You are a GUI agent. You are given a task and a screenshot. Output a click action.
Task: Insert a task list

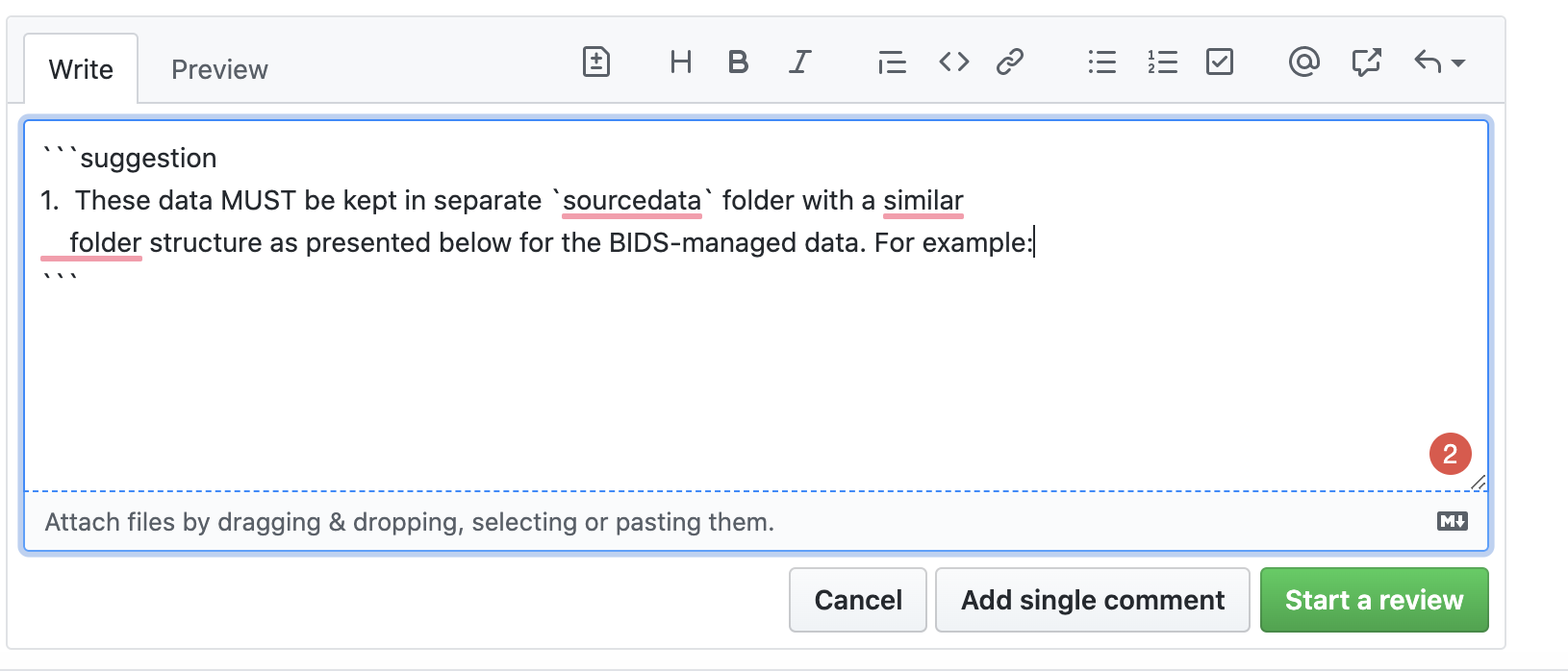click(1220, 62)
